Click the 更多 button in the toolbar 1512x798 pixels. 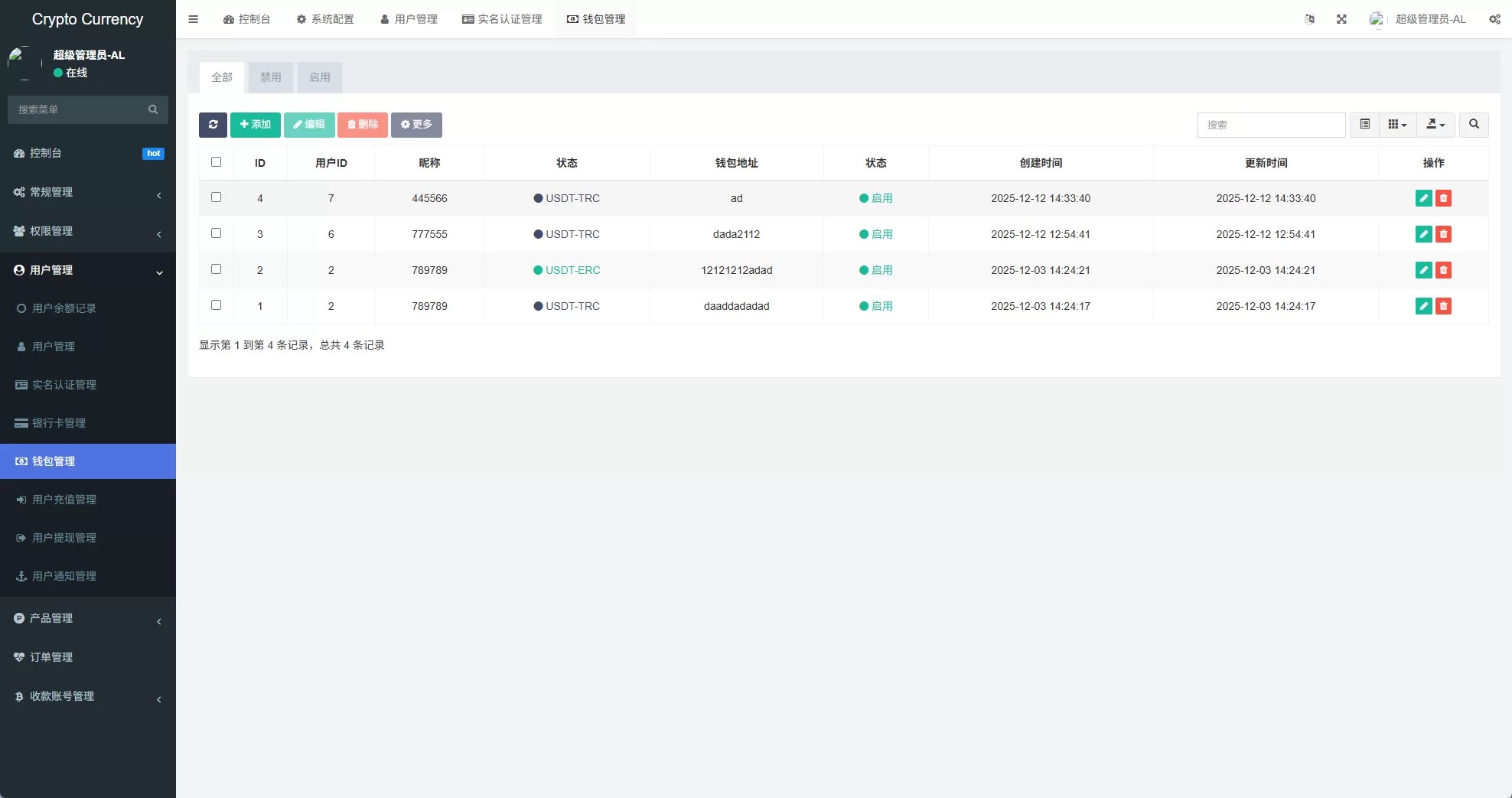pos(416,124)
